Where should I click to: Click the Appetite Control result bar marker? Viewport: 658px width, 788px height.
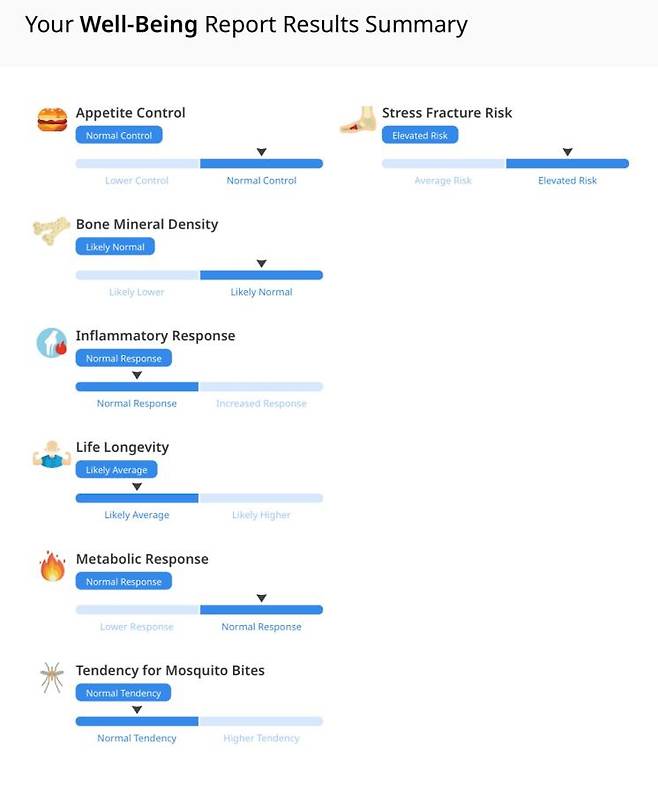click(x=261, y=152)
